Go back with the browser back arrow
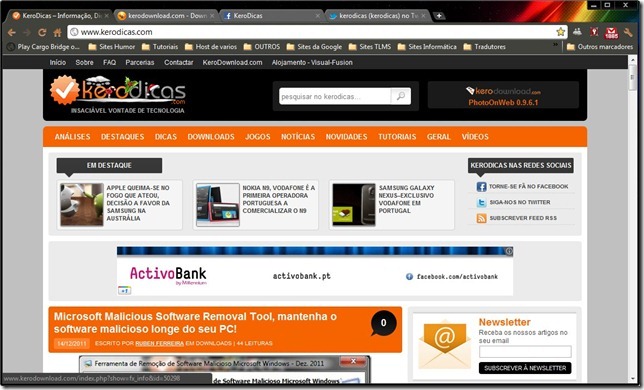Screen dimensions: 644x390 pos(12,32)
